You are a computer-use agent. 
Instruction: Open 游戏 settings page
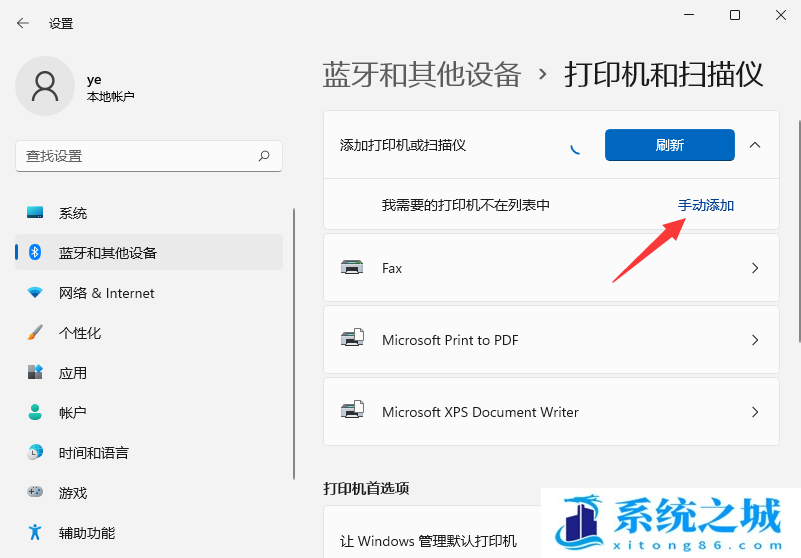72,493
